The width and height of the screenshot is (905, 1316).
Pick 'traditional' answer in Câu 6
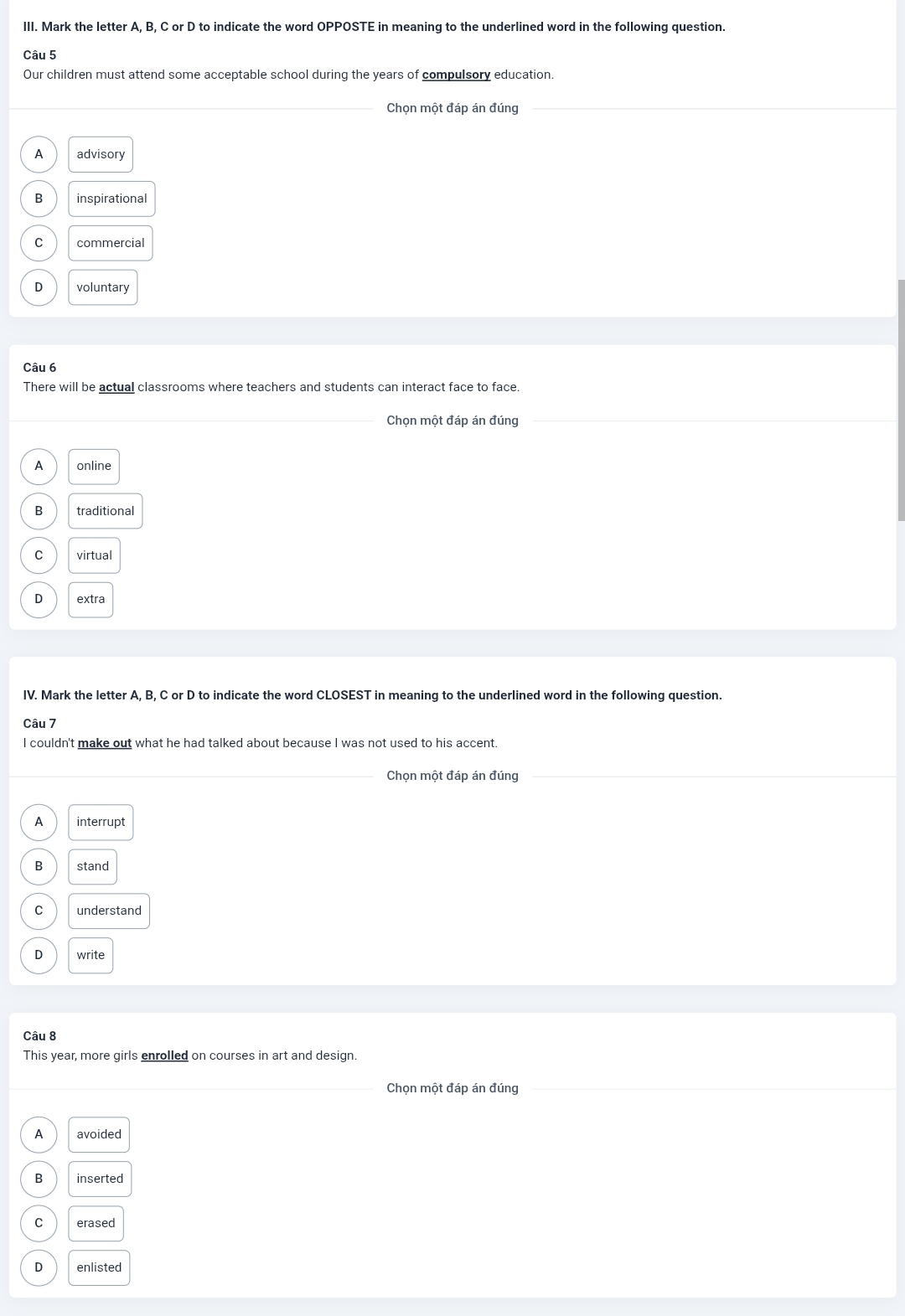(x=106, y=511)
